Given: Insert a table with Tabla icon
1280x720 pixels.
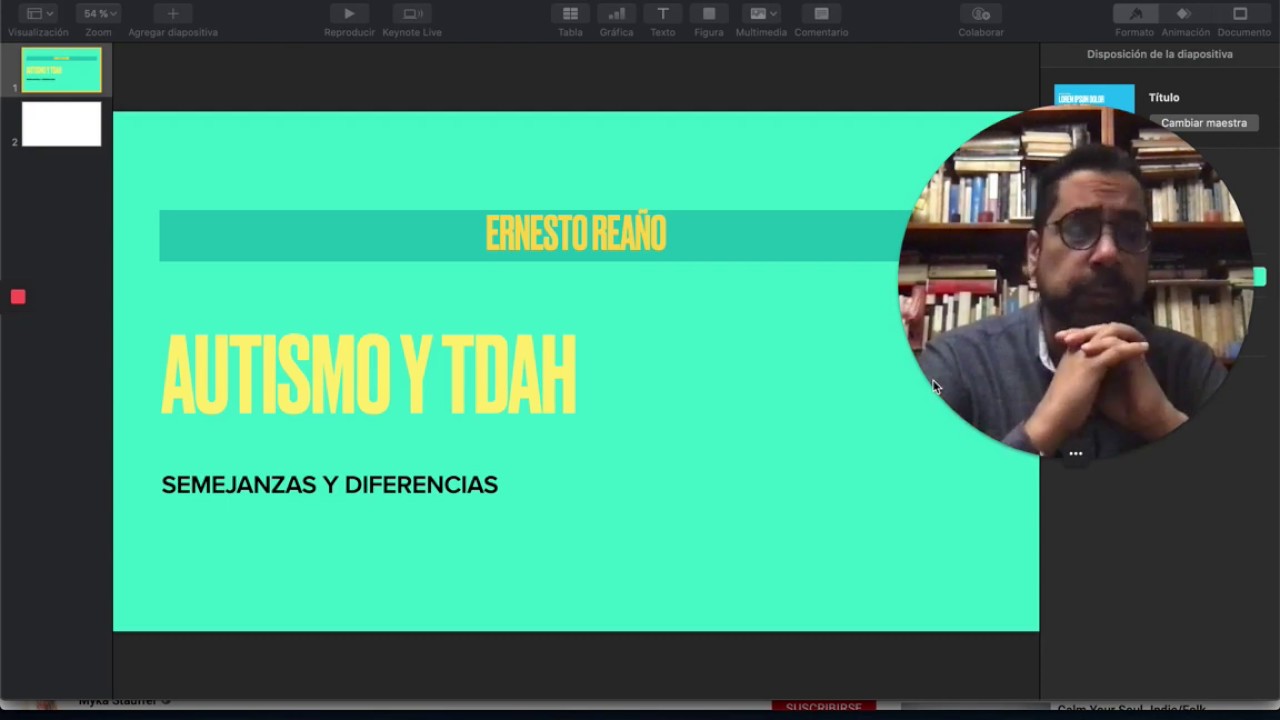Looking at the screenshot, I should (x=570, y=14).
